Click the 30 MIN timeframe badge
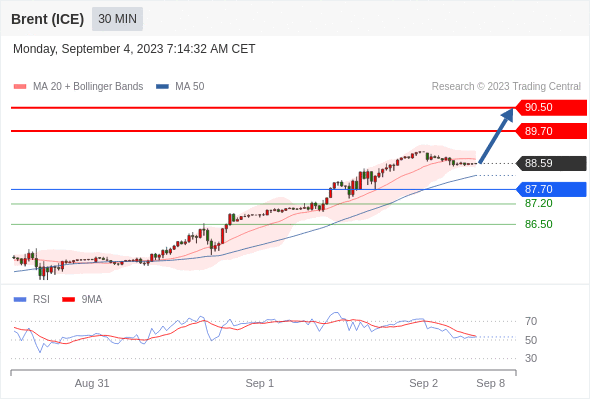This screenshot has height=400, width=590. [x=117, y=19]
